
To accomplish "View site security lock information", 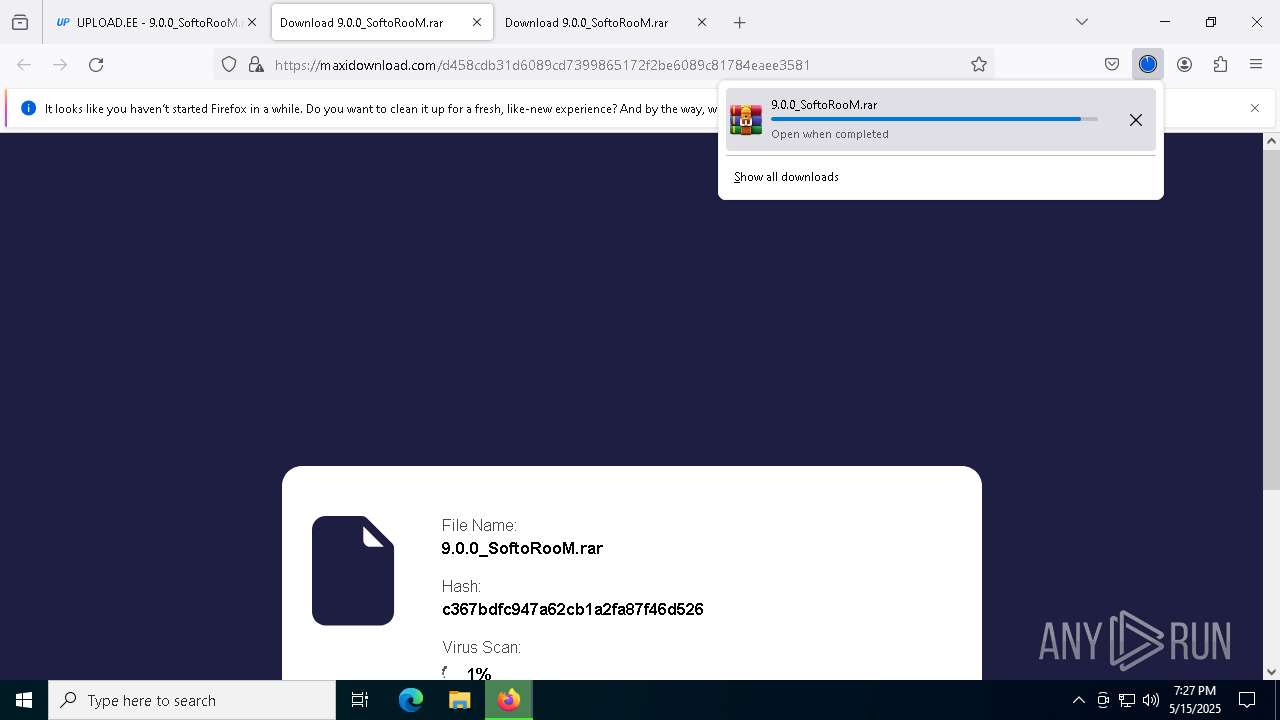I will pyautogui.click(x=256, y=64).
